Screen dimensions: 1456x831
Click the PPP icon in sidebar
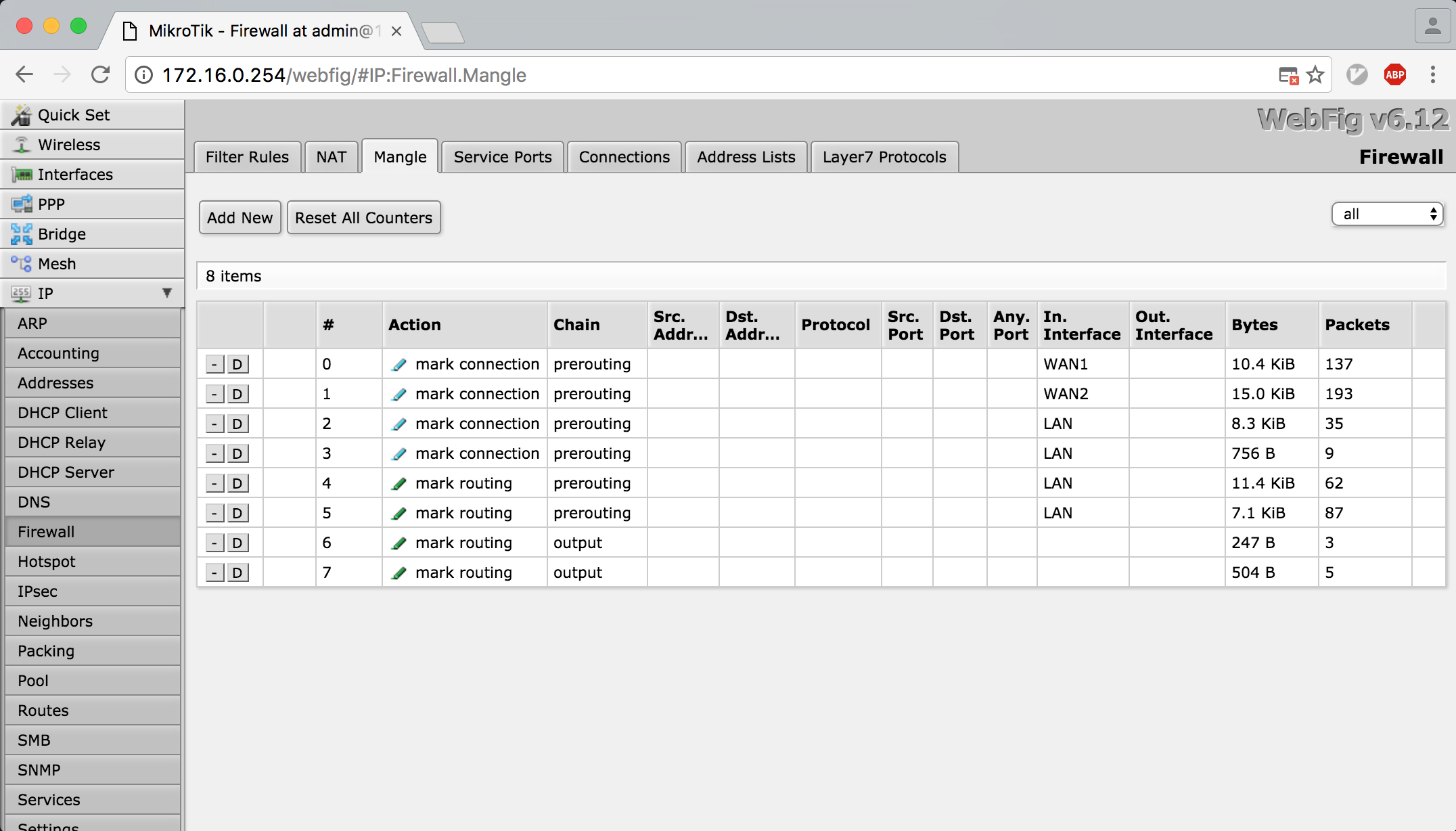point(21,204)
